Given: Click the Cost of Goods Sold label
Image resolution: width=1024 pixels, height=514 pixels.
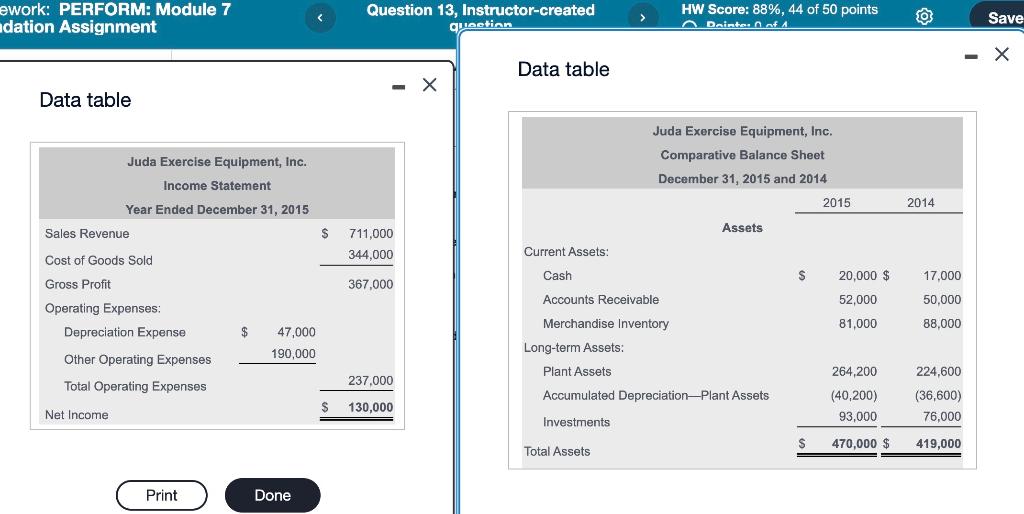Looking at the screenshot, I should (x=99, y=261).
